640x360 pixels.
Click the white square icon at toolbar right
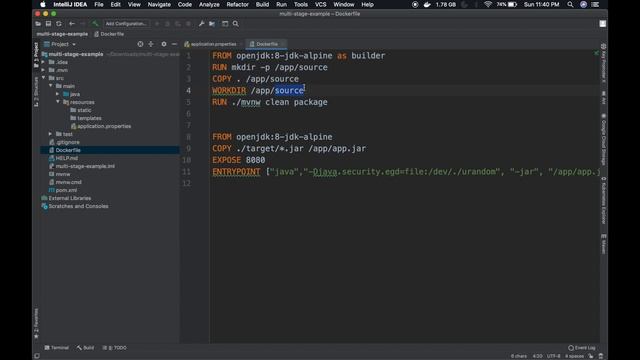coord(603,24)
